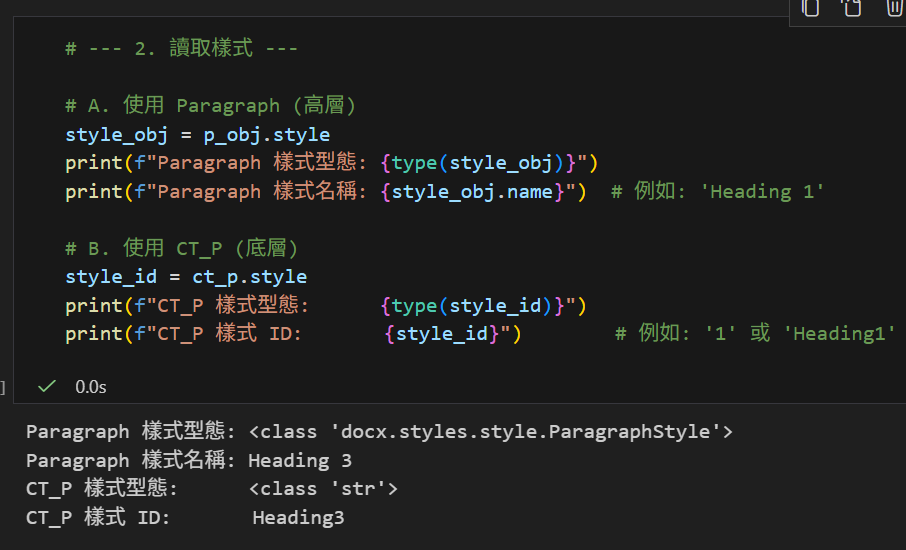The image size is (906, 550).
Task: Click the comment "# 例如: 'Heading 1'"
Action: (x=718, y=191)
